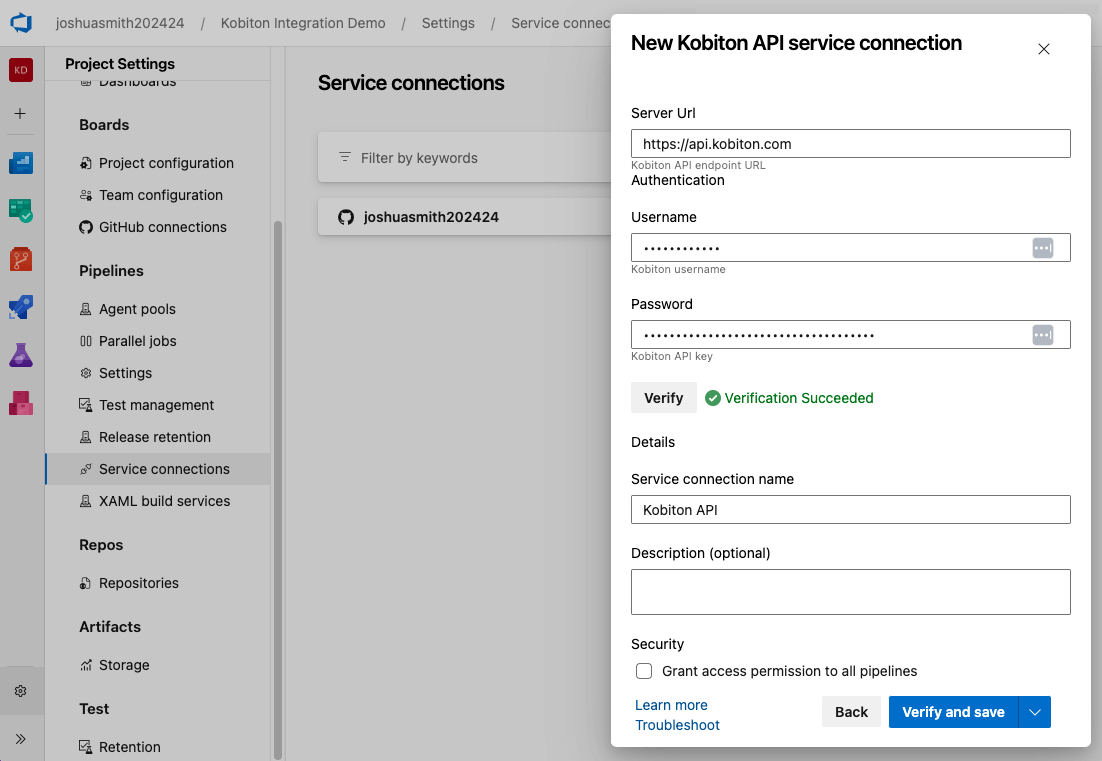Open the green checklist sidebar icon below Boards
The width and height of the screenshot is (1102, 761).
pyautogui.click(x=21, y=211)
